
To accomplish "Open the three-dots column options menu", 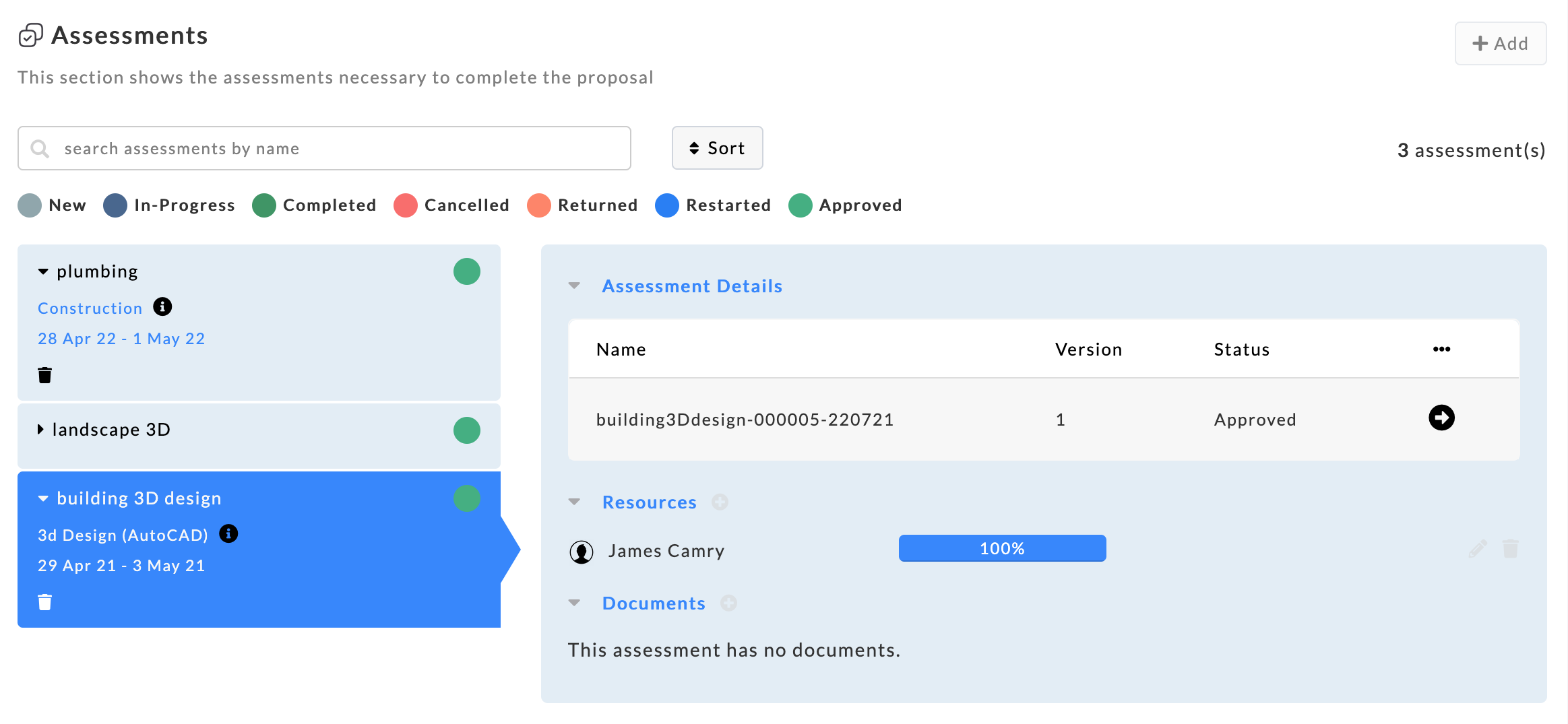I will (x=1441, y=349).
